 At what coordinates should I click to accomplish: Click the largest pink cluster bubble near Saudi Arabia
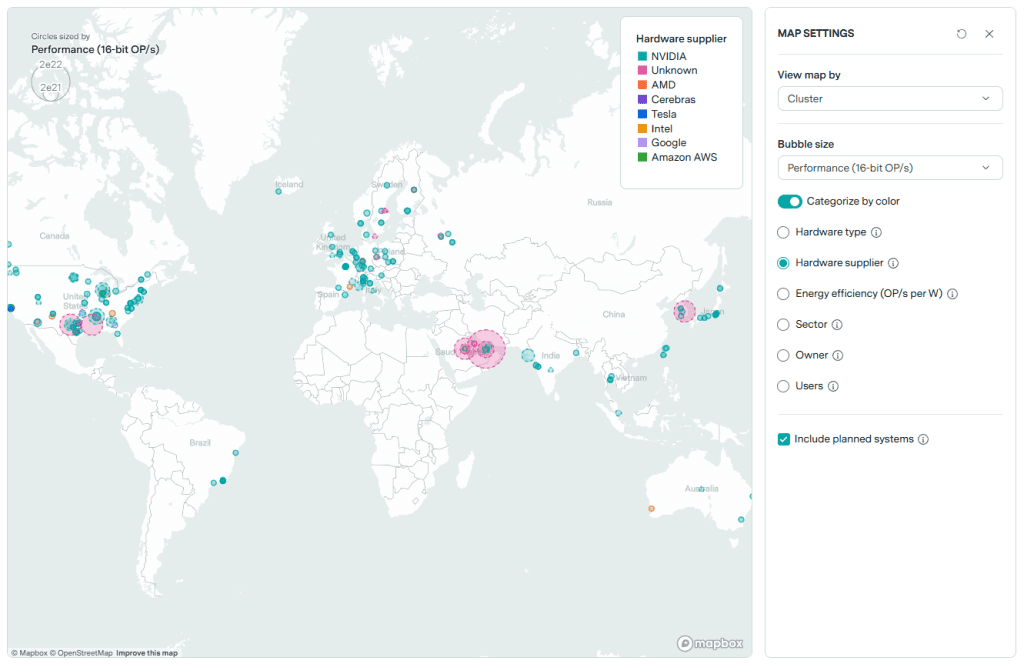pos(485,349)
